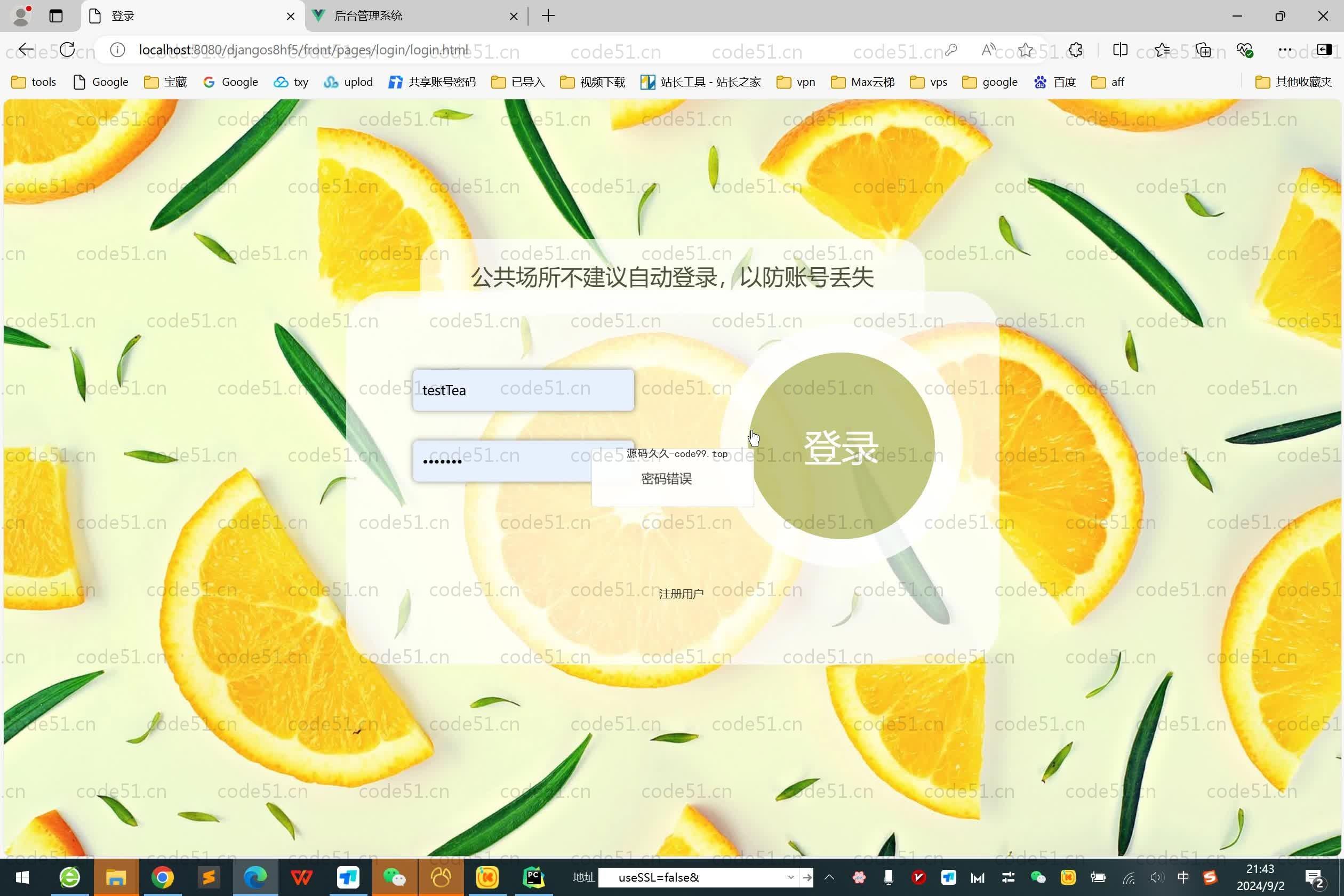Open the browser profile avatar
This screenshot has width=1344, height=896.
click(21, 15)
